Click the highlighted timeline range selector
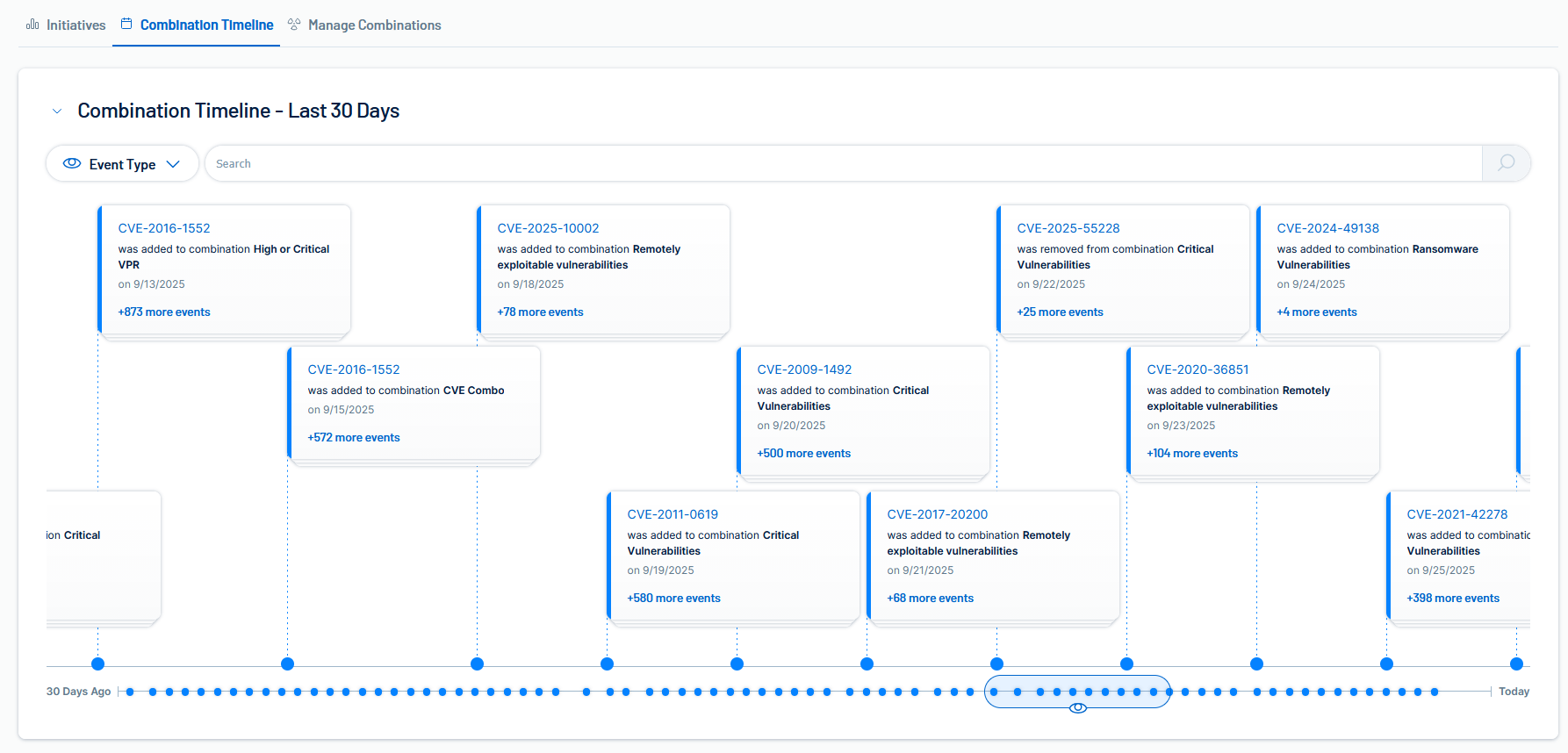Viewport: 1568px width, 753px height. coord(1077,692)
